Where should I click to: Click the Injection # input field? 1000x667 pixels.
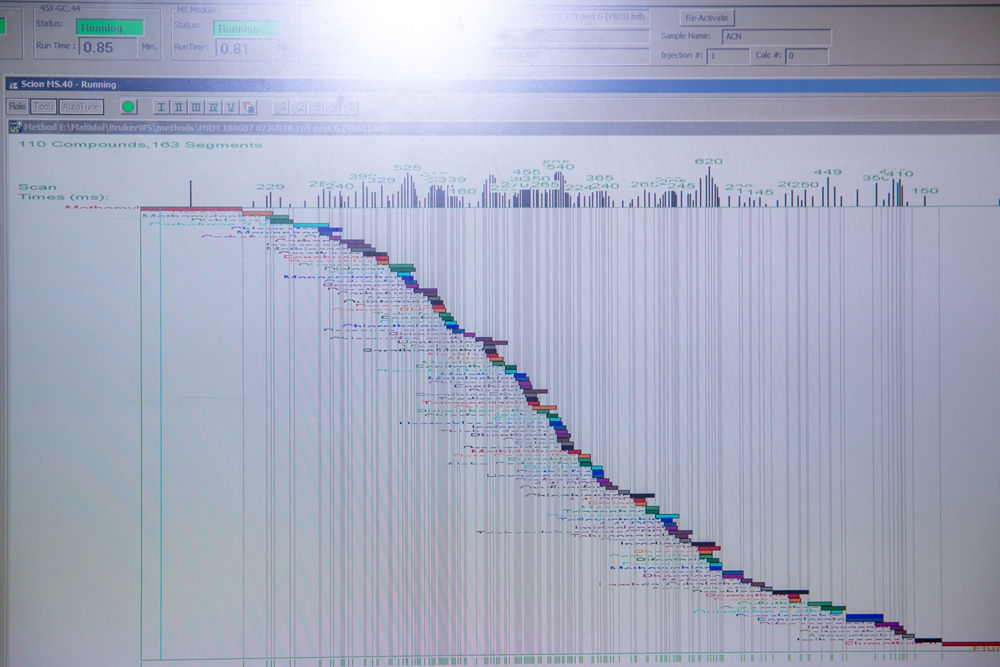(726, 56)
